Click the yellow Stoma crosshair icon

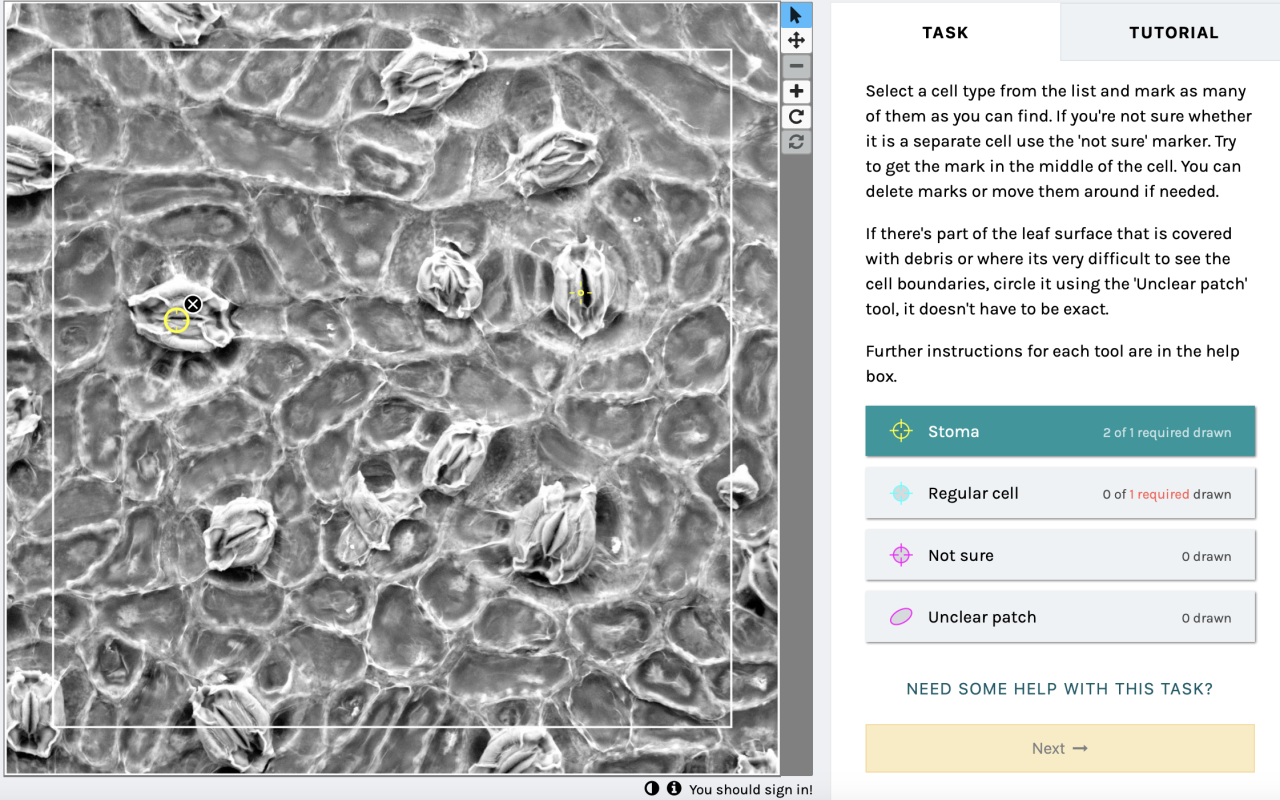pyautogui.click(x=901, y=431)
